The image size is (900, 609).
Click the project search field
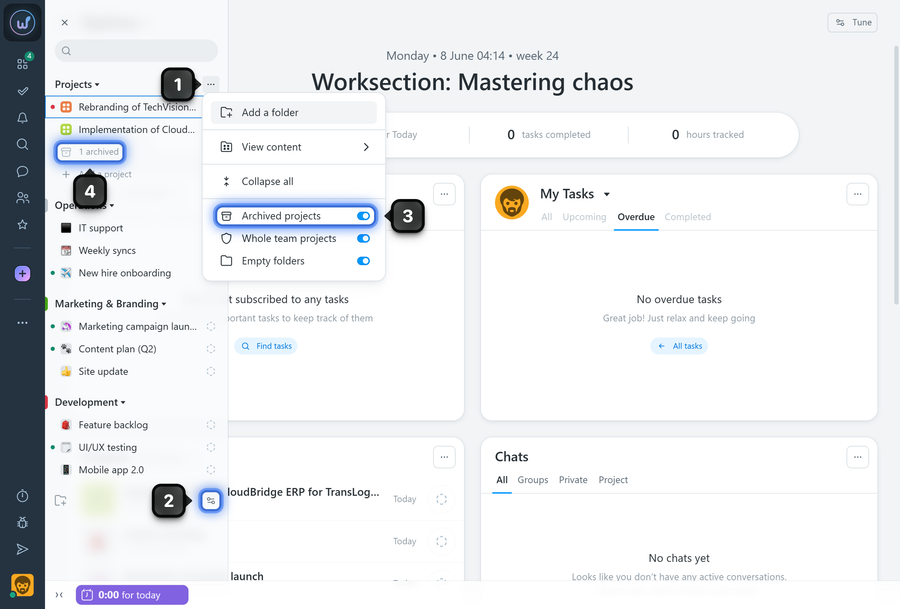(x=136, y=51)
